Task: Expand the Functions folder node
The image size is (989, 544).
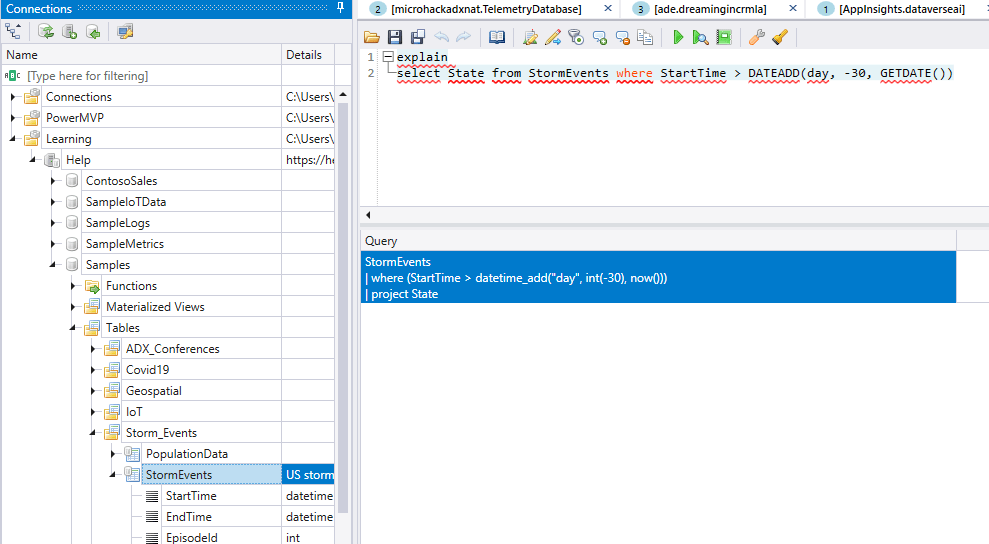Action: pos(73,286)
